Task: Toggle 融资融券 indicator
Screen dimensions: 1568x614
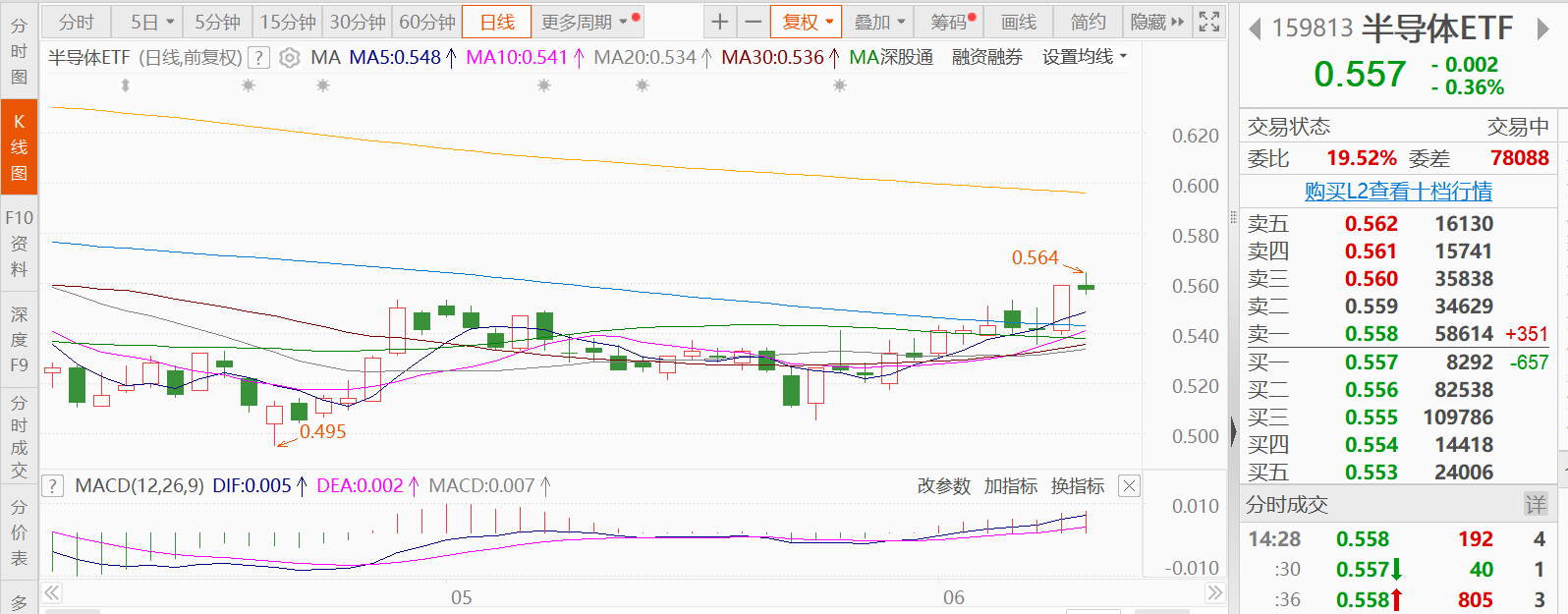Action: pyautogui.click(x=987, y=57)
